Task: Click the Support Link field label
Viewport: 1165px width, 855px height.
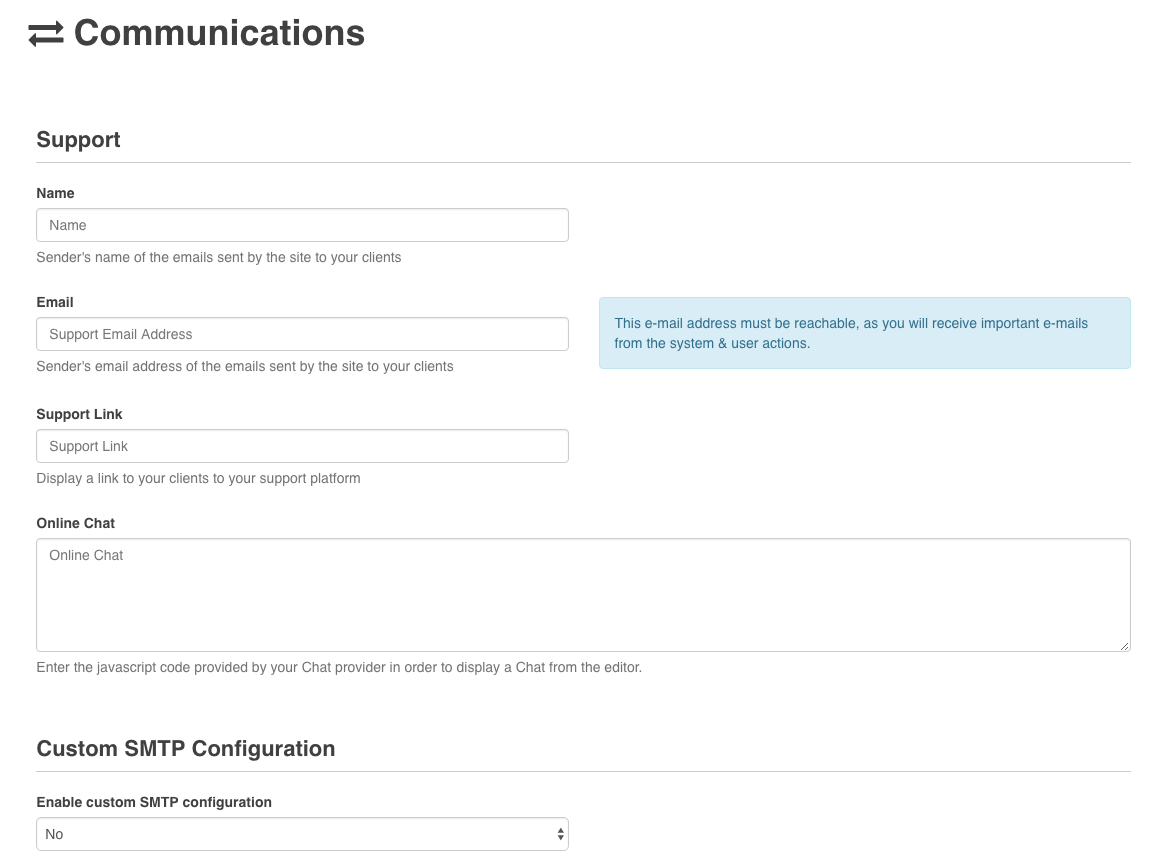Action: coord(79,414)
